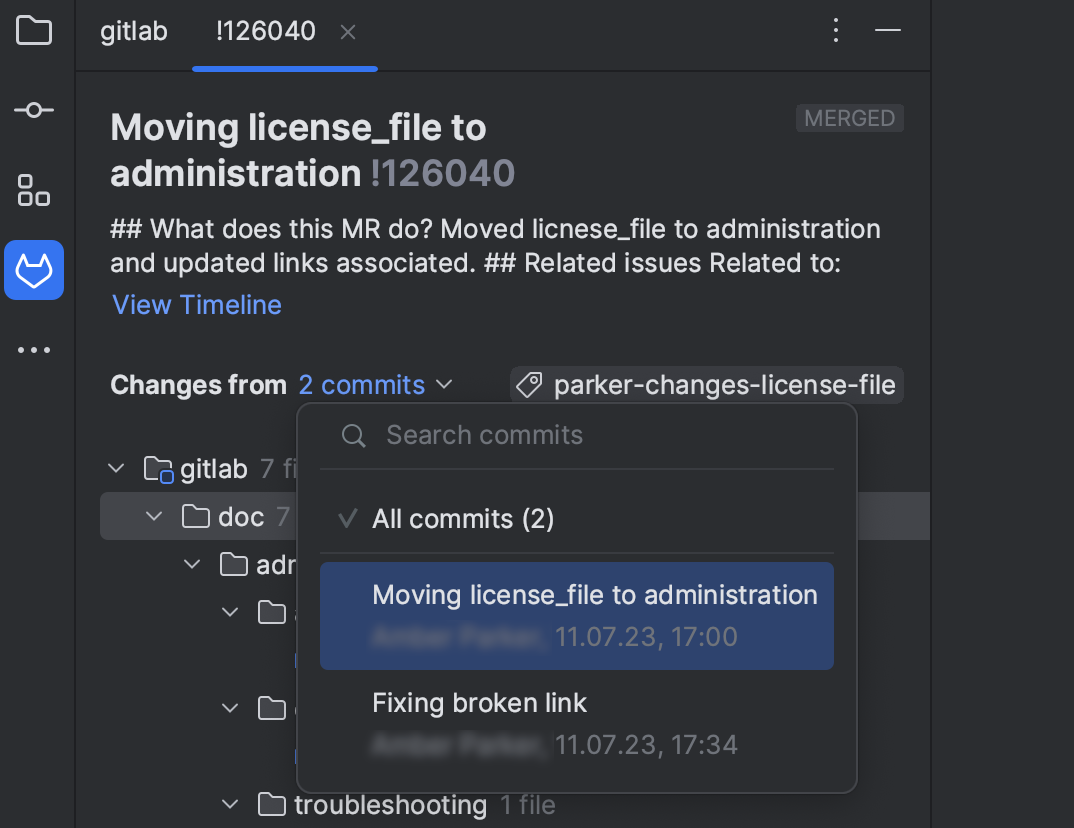Viewport: 1074px width, 828px height.
Task: Close the !126040 tab
Action: coord(348,32)
